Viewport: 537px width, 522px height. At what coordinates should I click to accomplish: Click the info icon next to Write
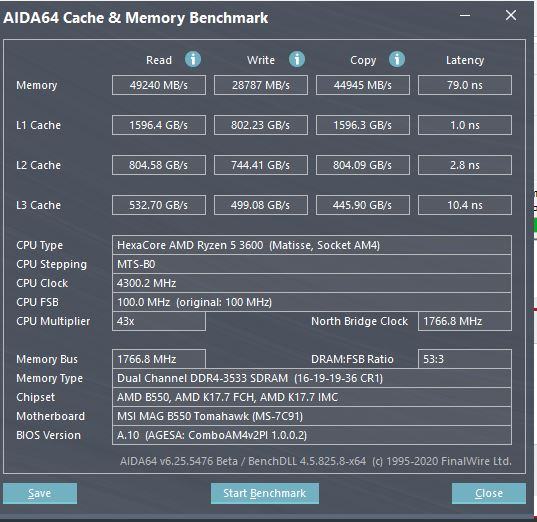click(x=297, y=59)
